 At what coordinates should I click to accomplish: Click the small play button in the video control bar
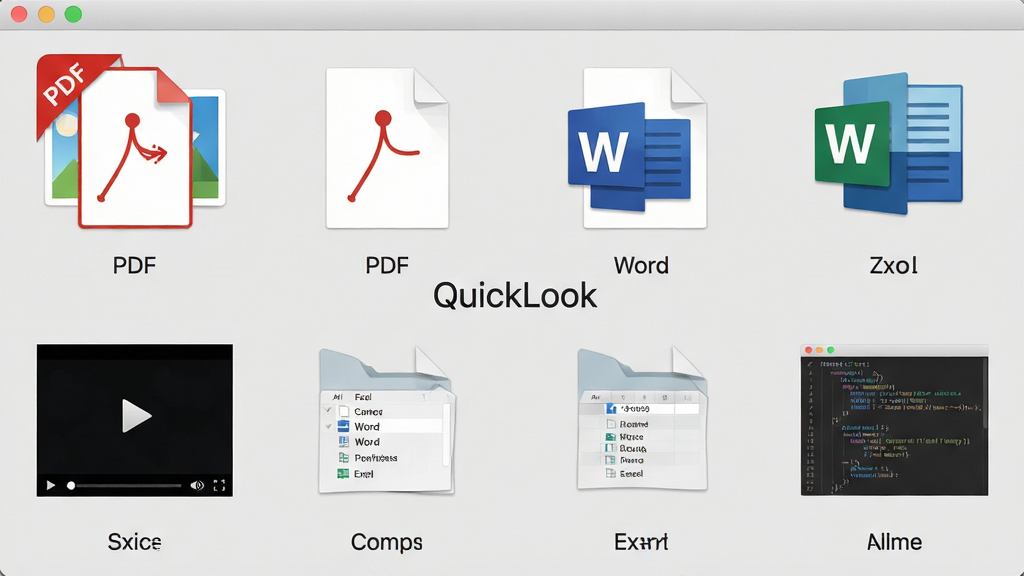point(50,485)
